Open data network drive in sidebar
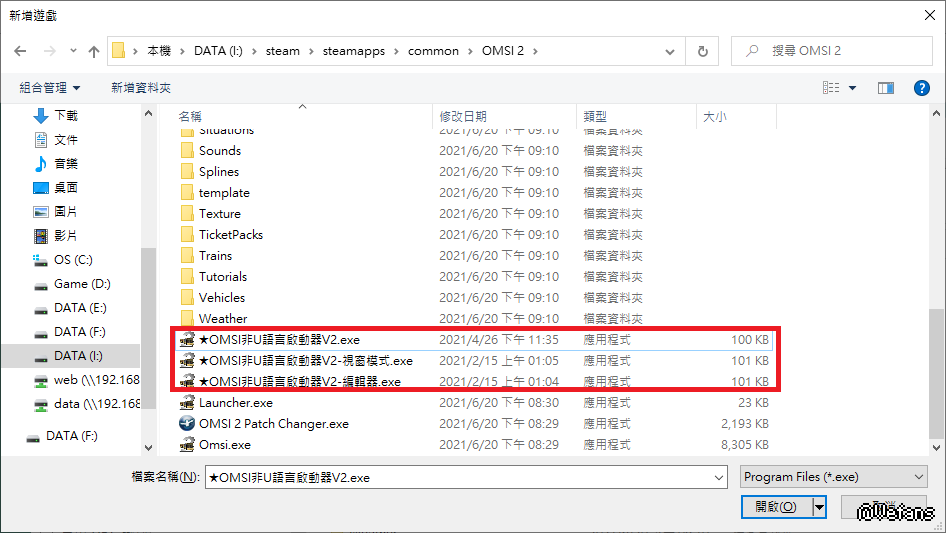The height and width of the screenshot is (533, 946). [x=97, y=404]
